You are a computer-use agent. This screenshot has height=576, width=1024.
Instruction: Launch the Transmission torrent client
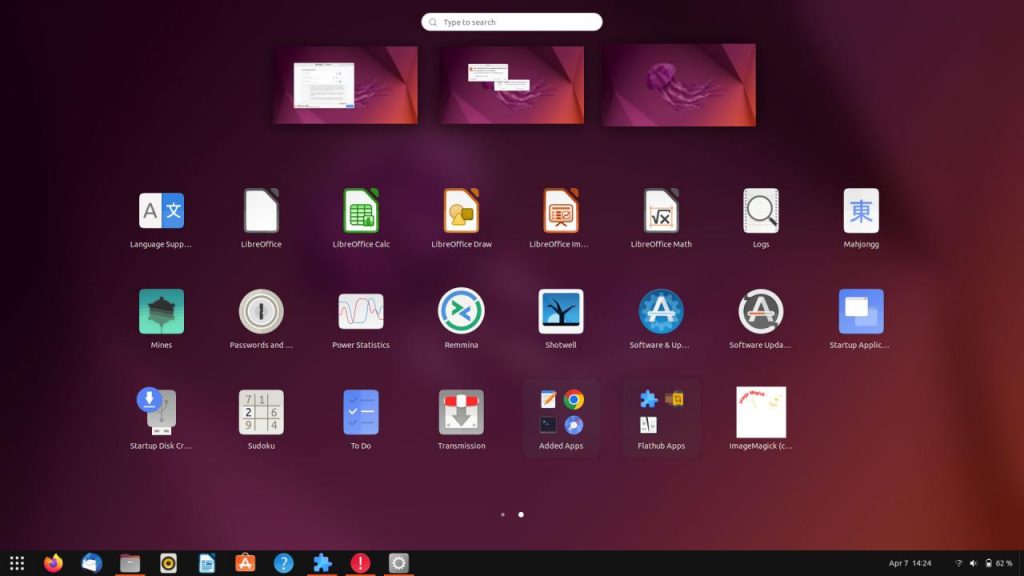(460, 412)
